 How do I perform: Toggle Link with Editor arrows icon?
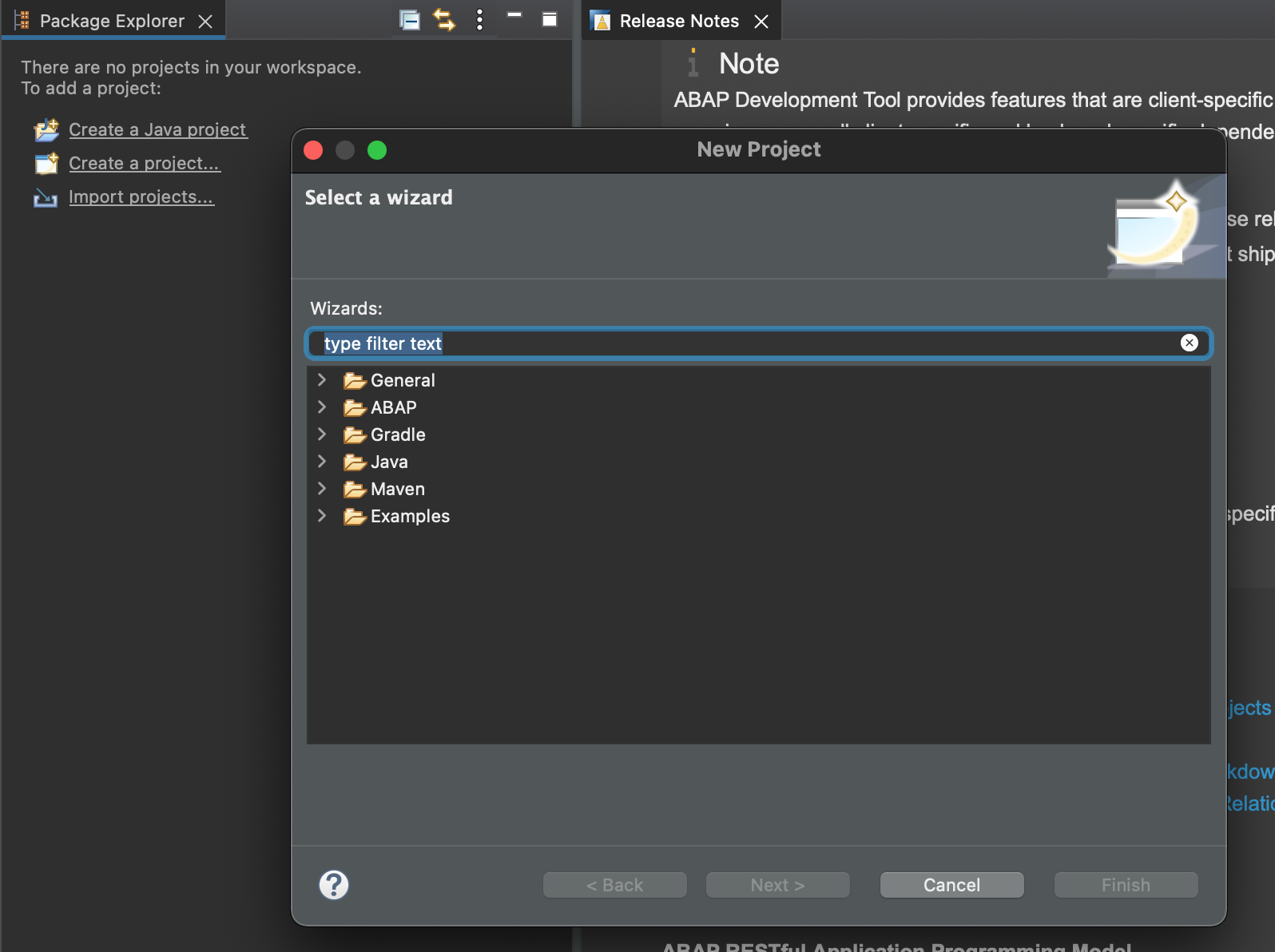[444, 20]
